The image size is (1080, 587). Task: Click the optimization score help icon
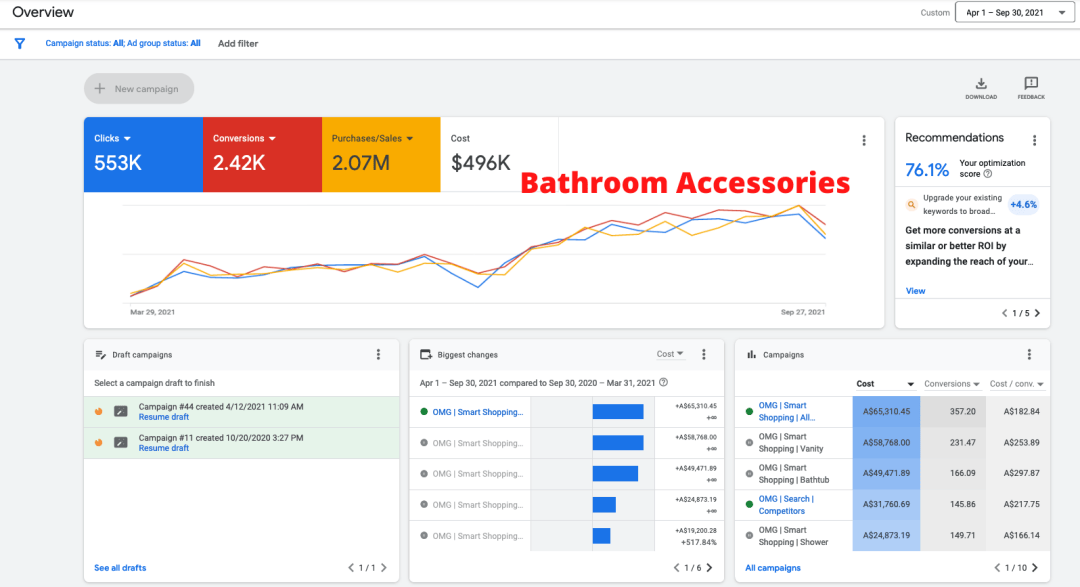tap(988, 174)
